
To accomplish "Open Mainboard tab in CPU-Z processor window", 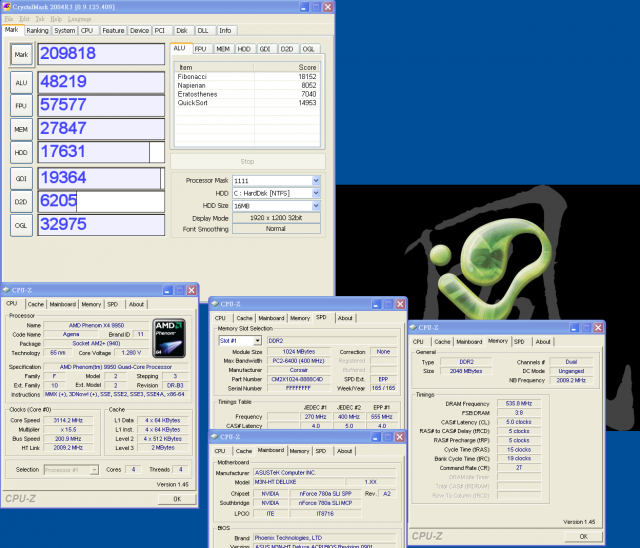I will point(62,304).
